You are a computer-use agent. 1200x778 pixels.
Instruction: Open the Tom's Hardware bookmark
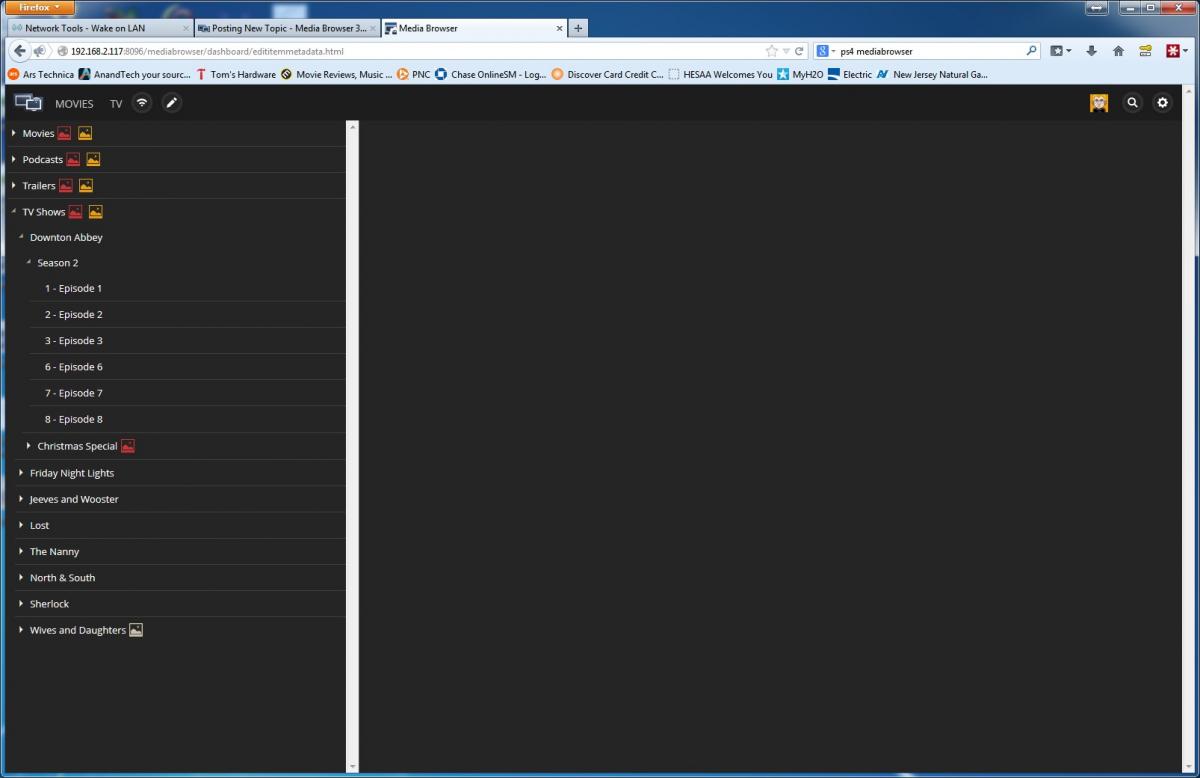click(236, 74)
